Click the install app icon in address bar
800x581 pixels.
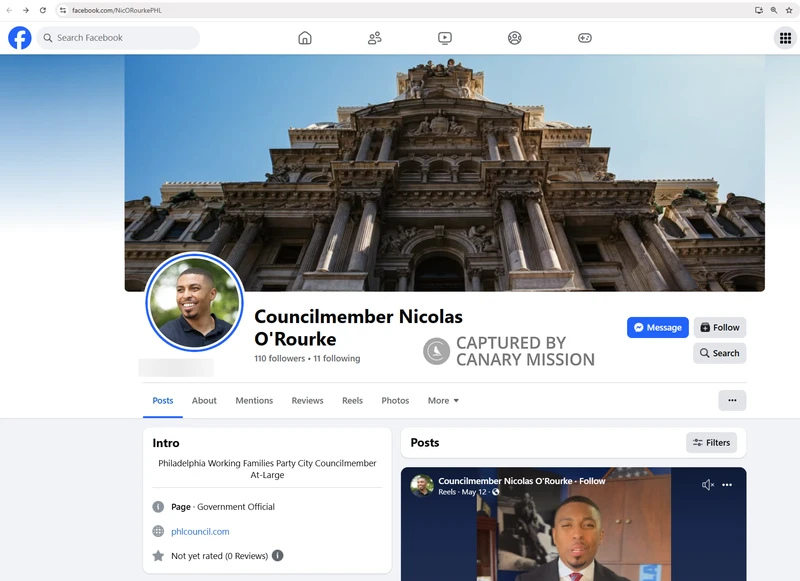[759, 10]
